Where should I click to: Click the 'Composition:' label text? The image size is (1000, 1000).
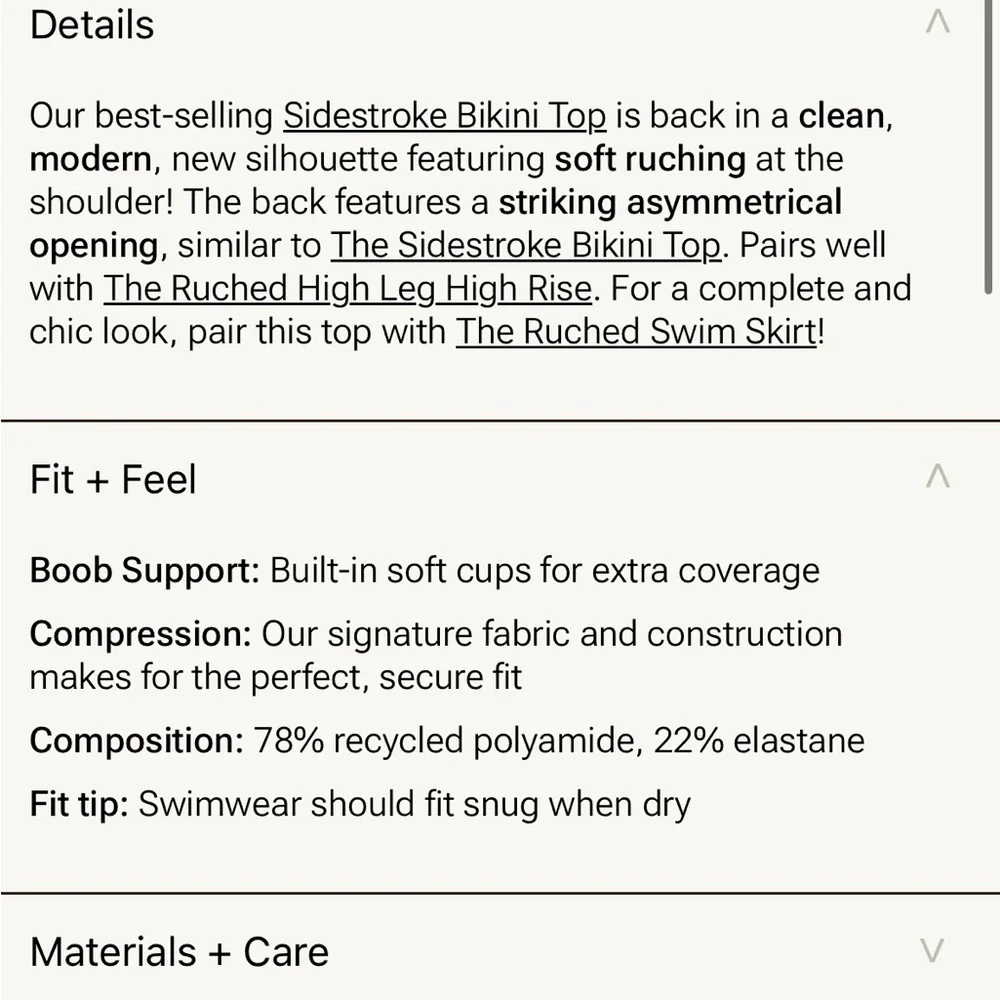[x=136, y=741]
